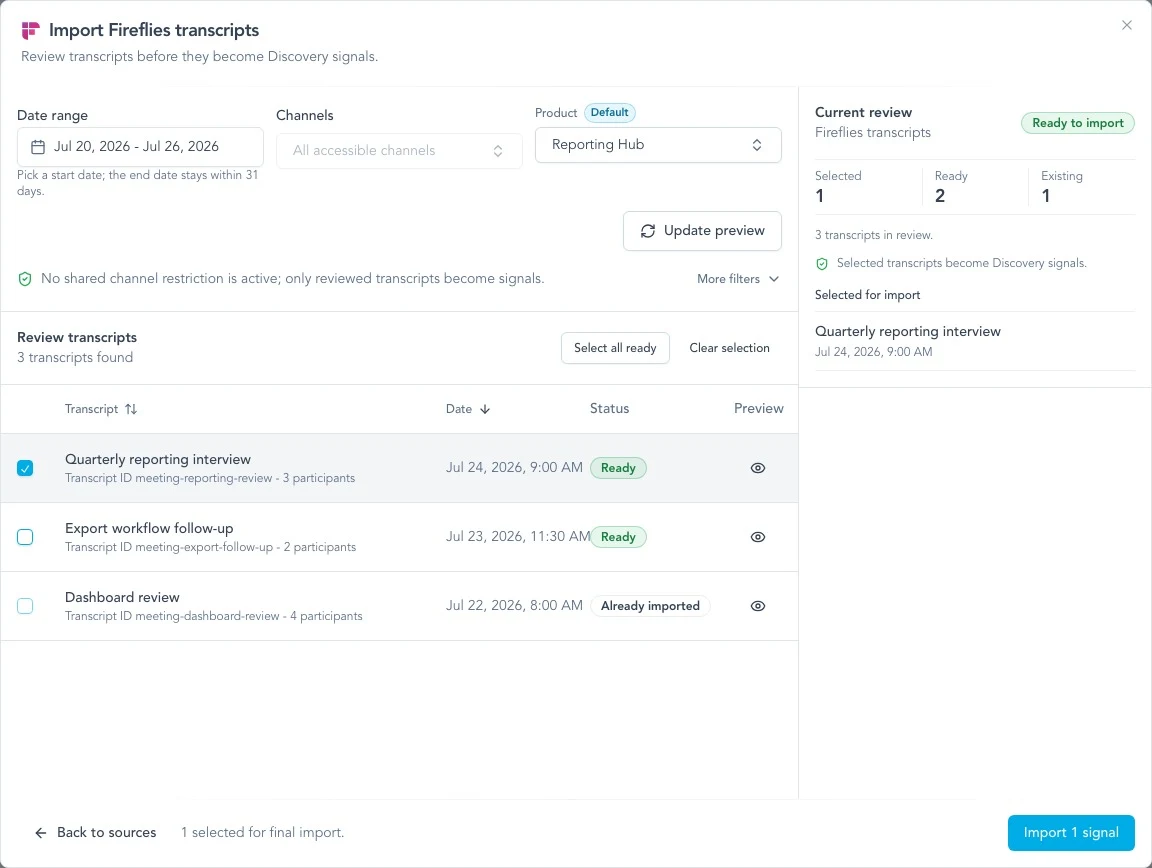The height and width of the screenshot is (868, 1152).
Task: Click the Already imported badge
Action: [x=650, y=606]
